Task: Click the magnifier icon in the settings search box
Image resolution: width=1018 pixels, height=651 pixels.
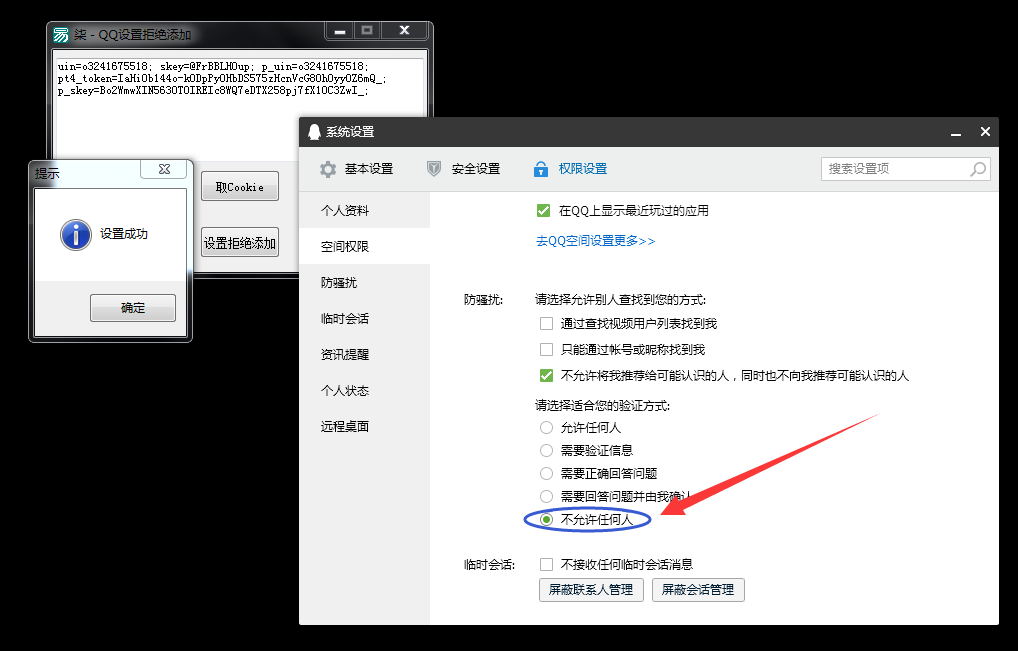Action: pyautogui.click(x=978, y=169)
